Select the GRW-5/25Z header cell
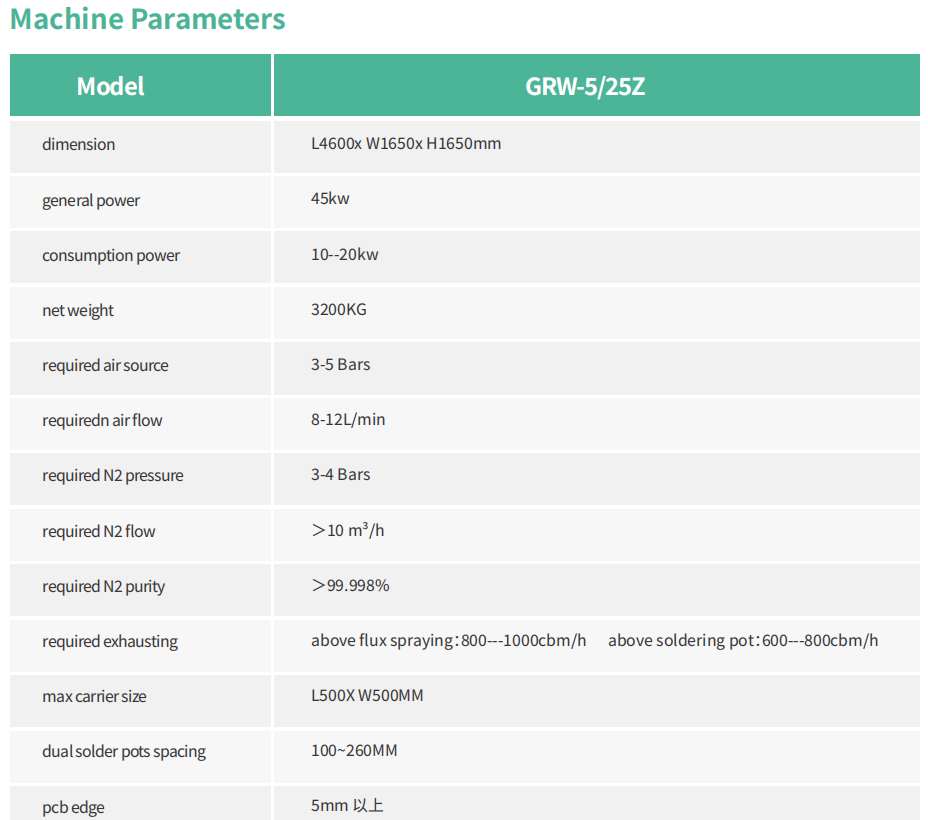This screenshot has height=820, width=928. point(597,85)
